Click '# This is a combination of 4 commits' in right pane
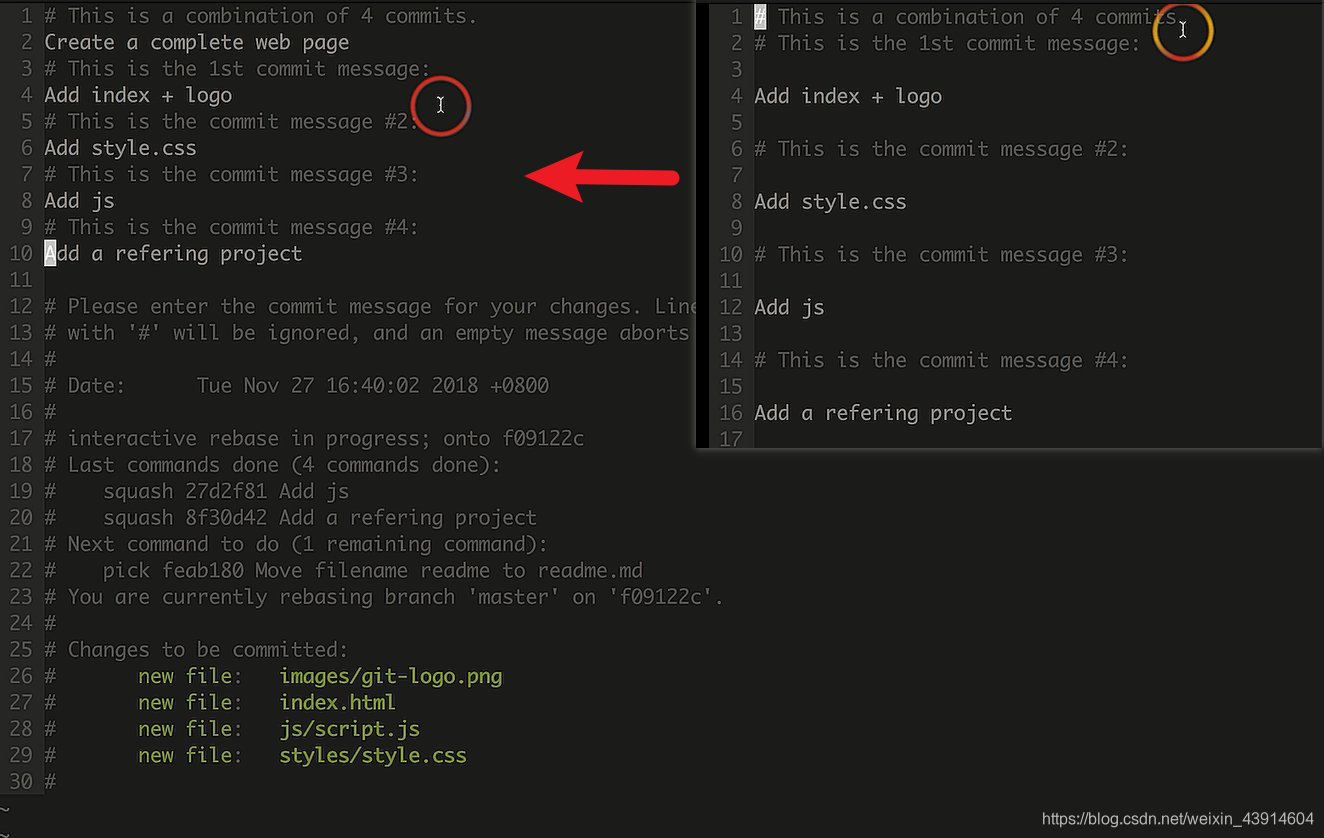This screenshot has height=838, width=1324. (966, 17)
